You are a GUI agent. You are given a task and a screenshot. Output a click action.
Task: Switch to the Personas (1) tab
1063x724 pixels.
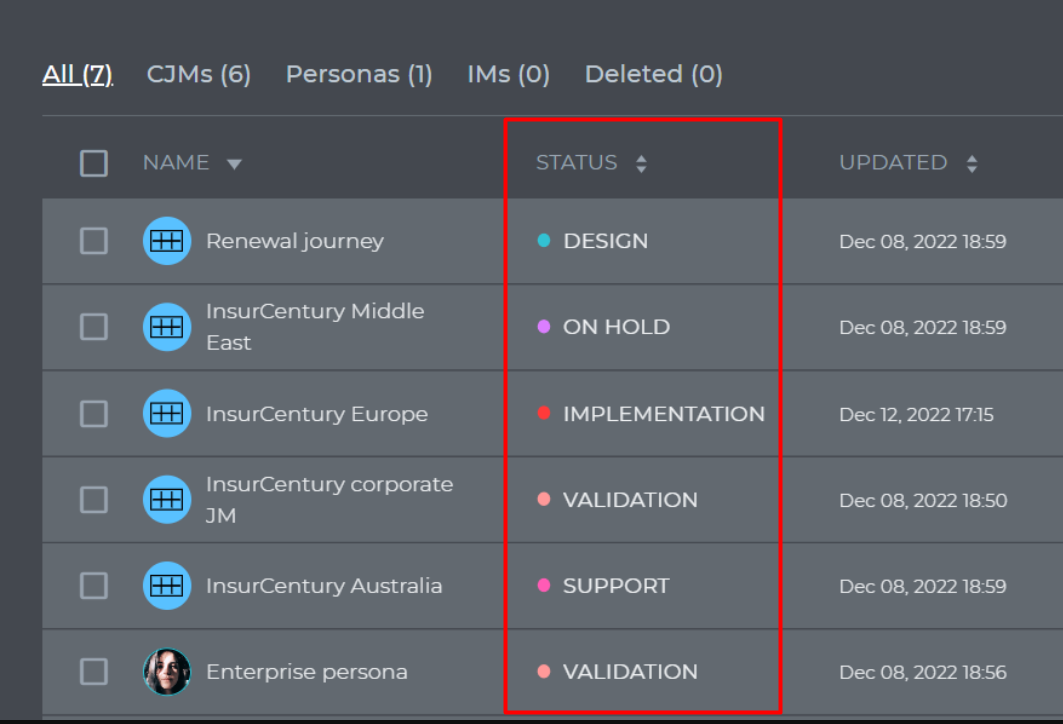pos(359,74)
